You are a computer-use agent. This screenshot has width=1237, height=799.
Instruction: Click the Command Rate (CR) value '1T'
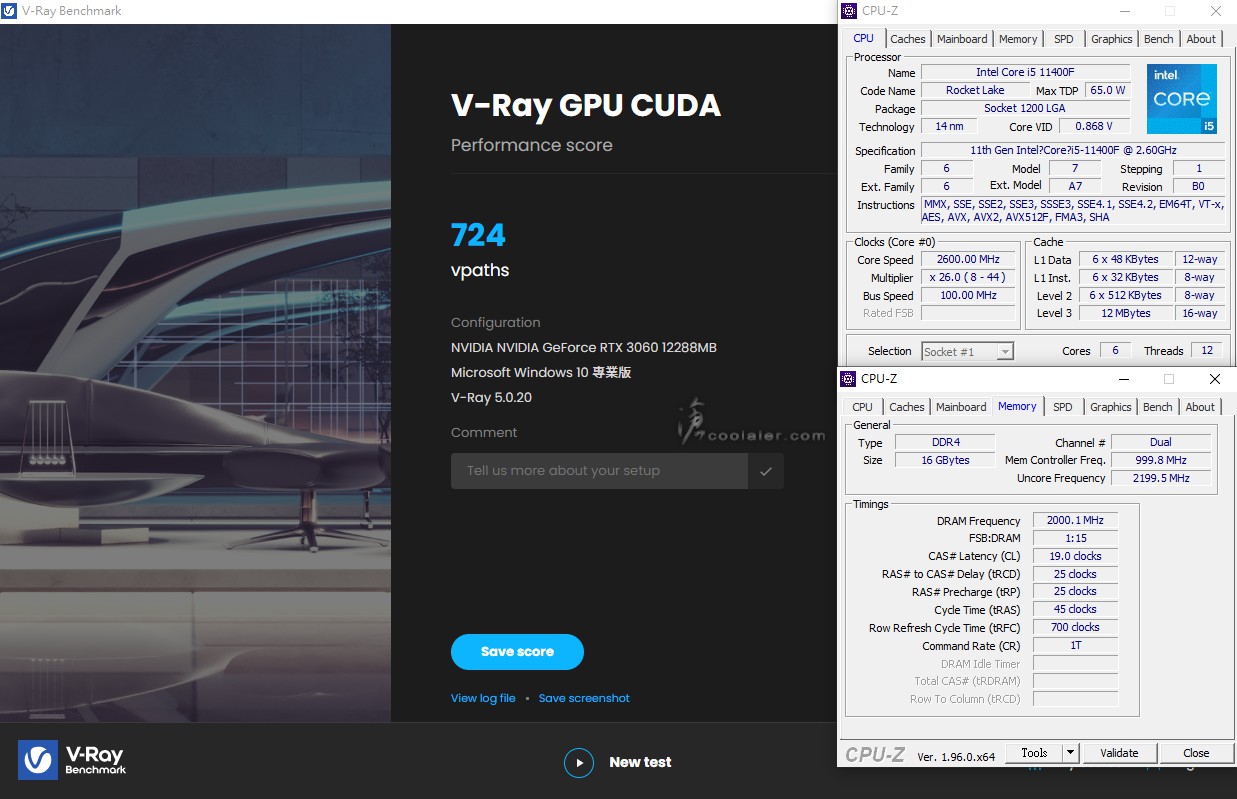click(x=1075, y=646)
